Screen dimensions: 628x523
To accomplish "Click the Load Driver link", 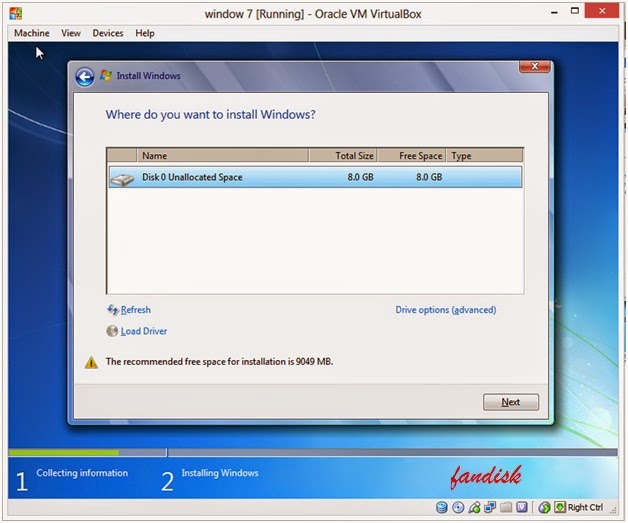I will [144, 331].
